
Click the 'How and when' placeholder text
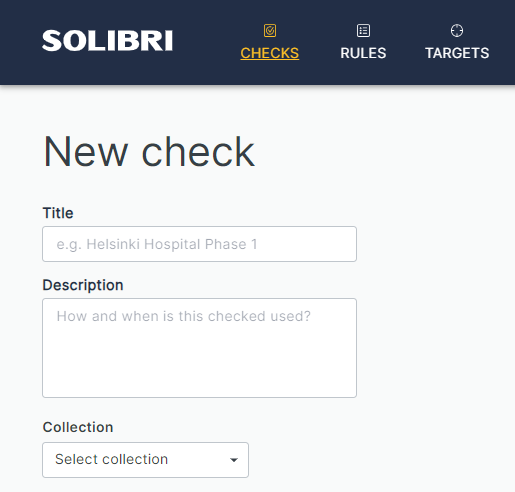(183, 316)
